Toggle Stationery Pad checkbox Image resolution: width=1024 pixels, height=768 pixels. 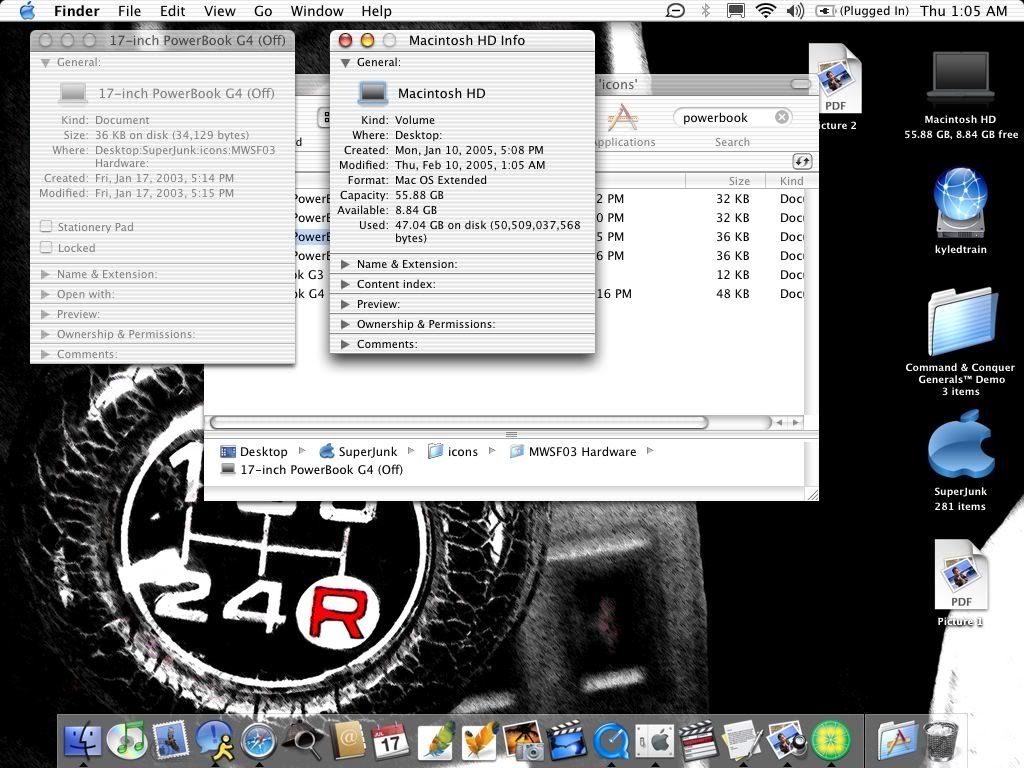coord(46,226)
